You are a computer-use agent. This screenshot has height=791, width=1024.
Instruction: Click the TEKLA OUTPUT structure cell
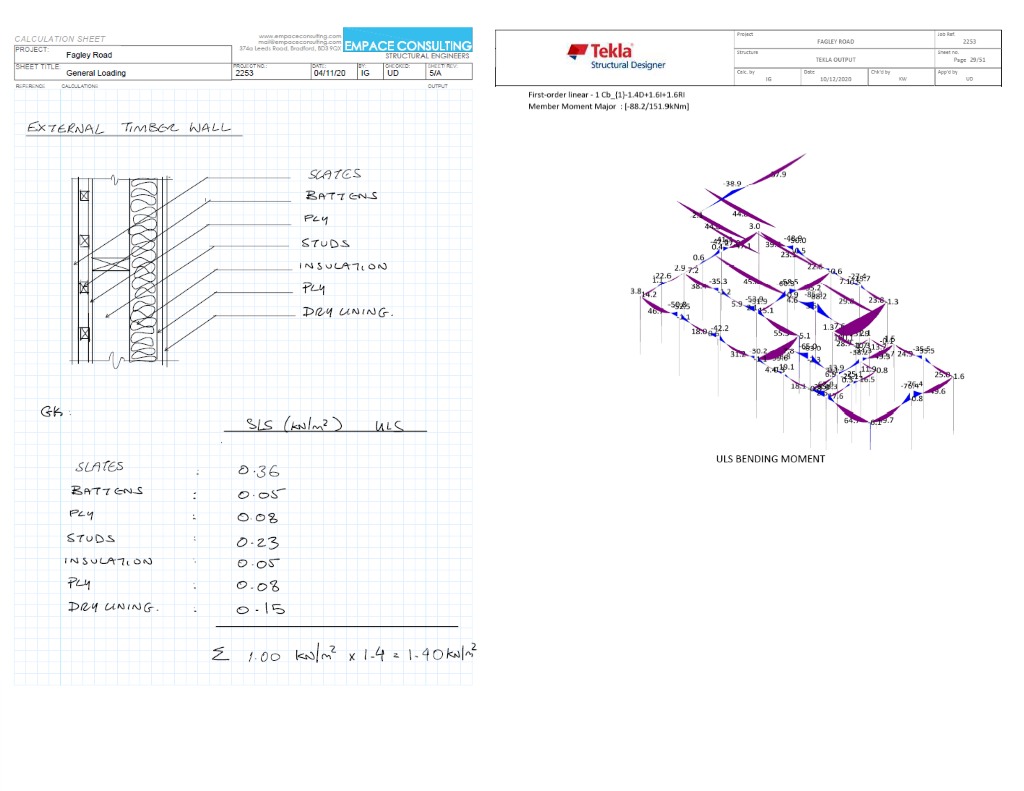point(835,57)
